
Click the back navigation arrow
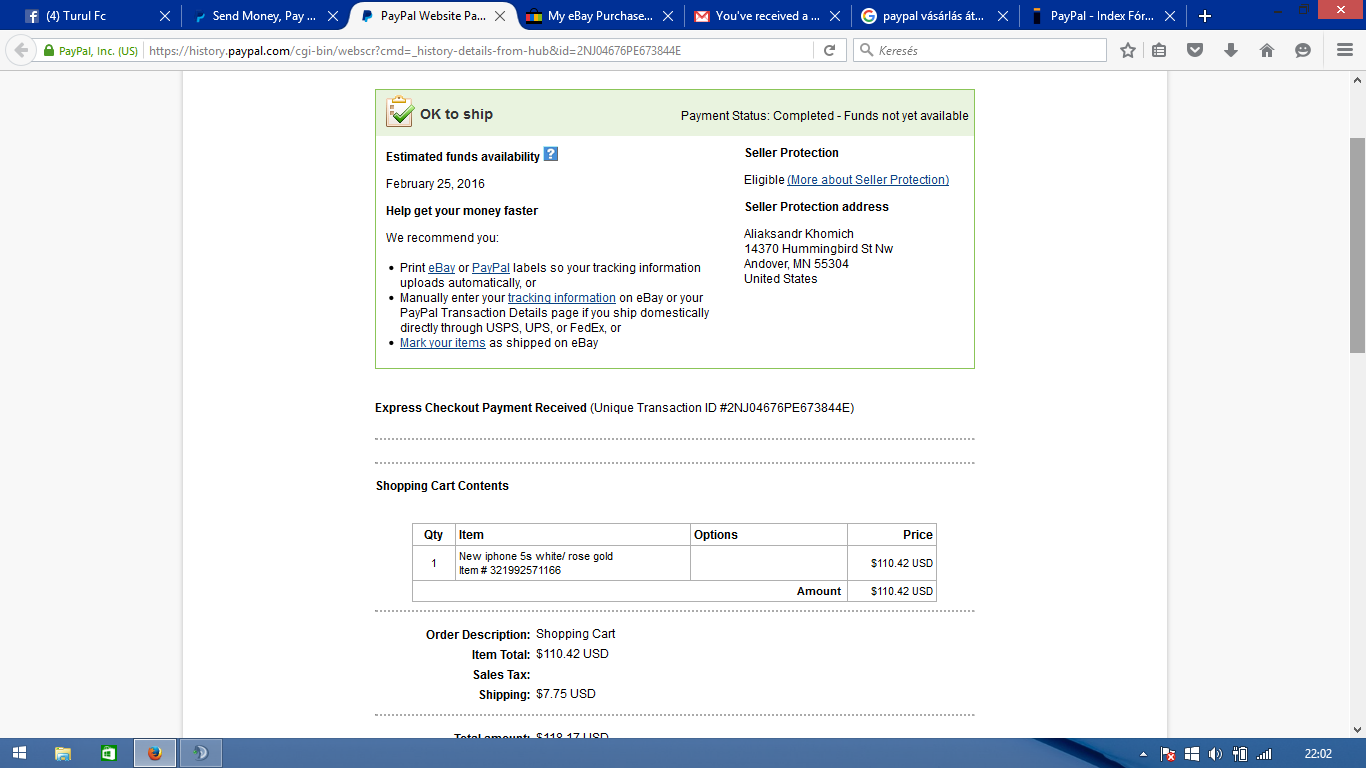point(20,50)
